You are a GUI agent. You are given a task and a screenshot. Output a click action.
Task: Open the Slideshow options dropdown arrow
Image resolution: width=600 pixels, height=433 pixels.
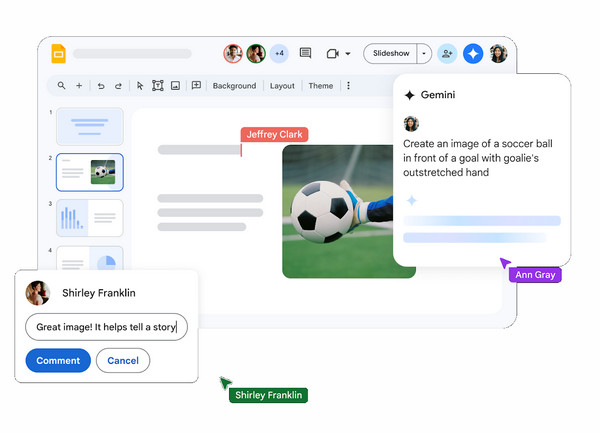[x=424, y=54]
